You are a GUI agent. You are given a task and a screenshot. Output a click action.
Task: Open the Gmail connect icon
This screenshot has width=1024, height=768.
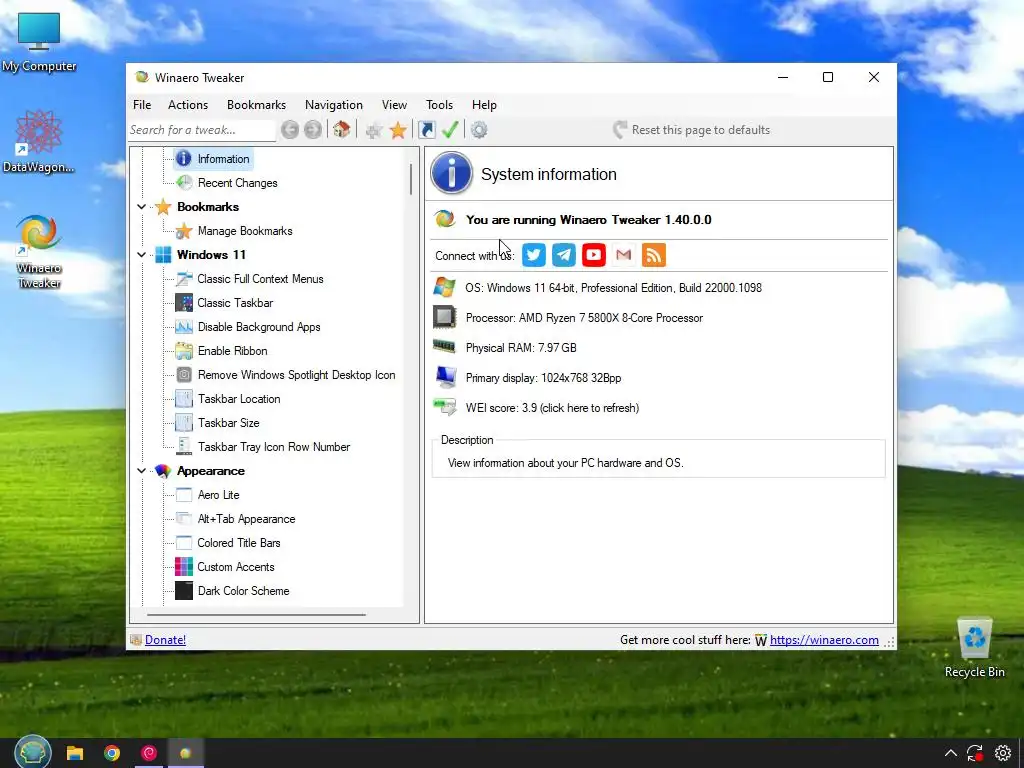tap(624, 255)
